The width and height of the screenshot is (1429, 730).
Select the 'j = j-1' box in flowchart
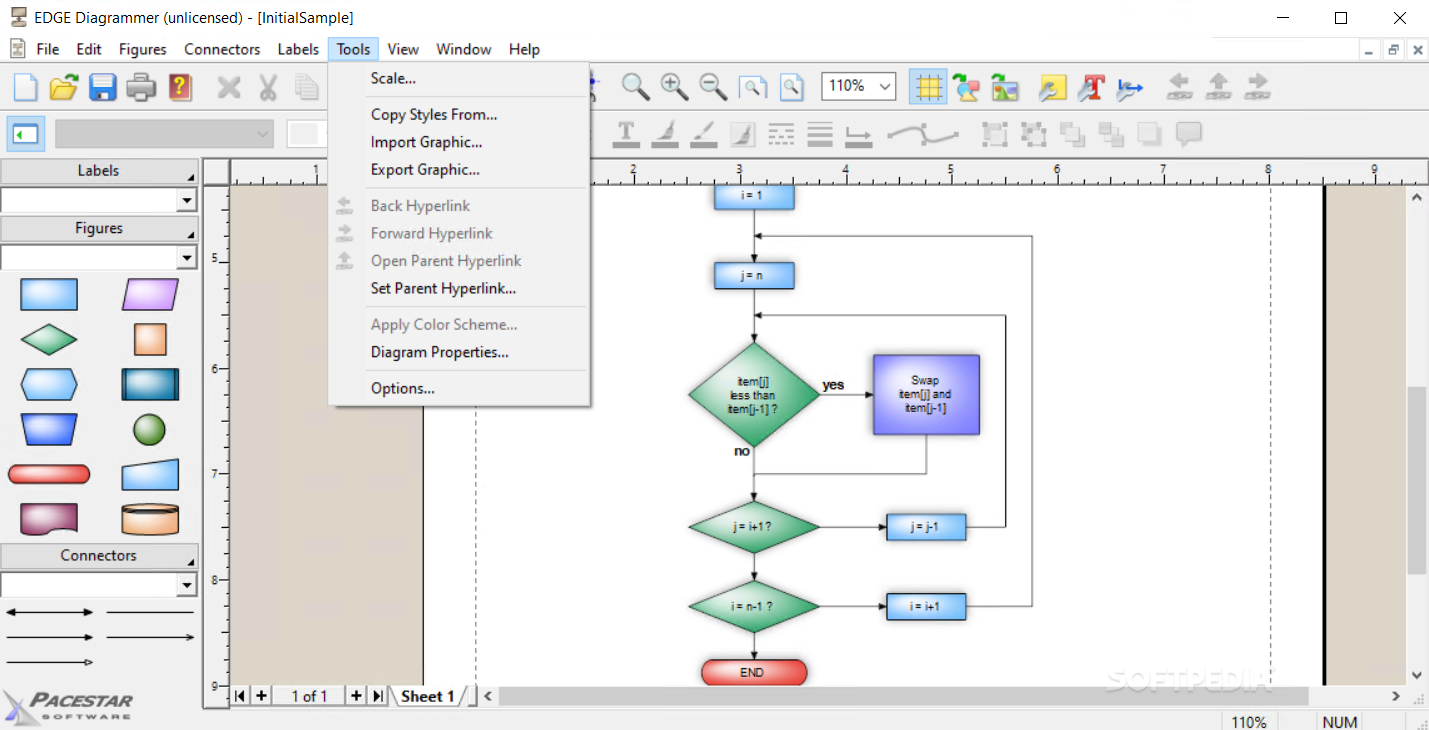(x=926, y=527)
